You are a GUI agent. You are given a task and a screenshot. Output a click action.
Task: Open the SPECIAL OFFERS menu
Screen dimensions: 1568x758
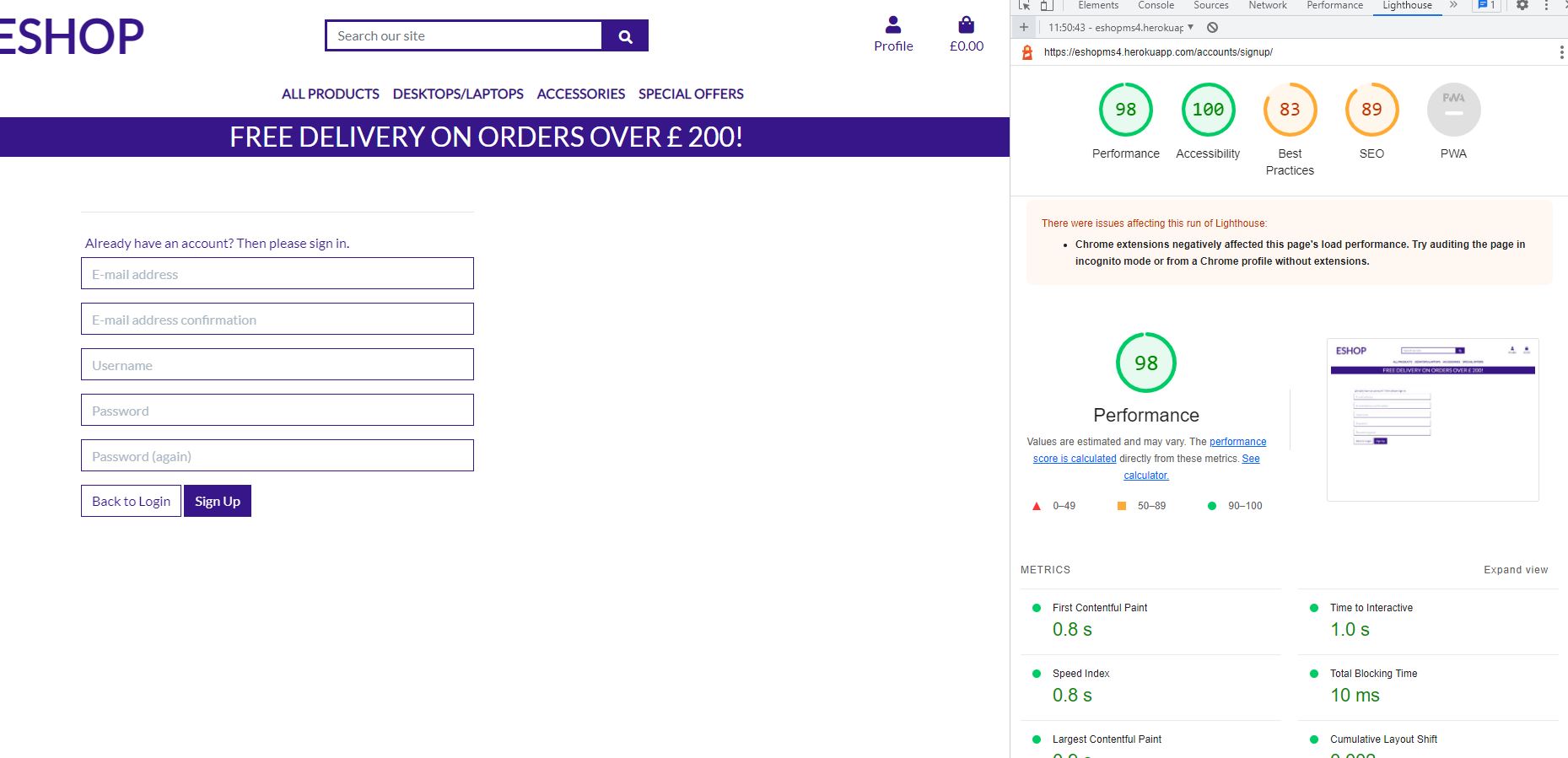pos(691,94)
